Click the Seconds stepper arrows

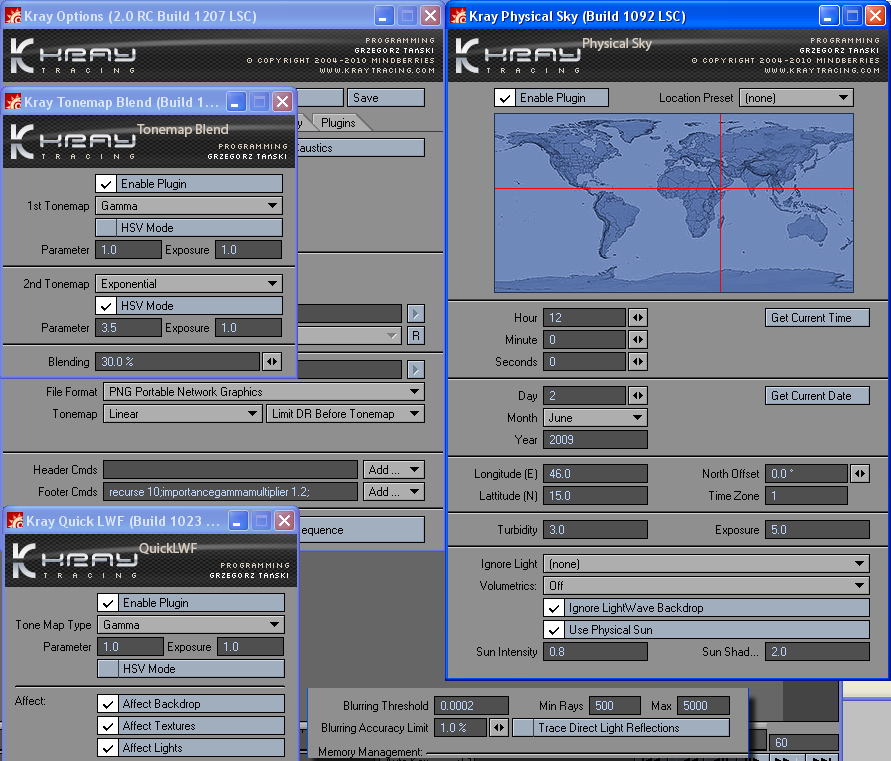click(637, 362)
